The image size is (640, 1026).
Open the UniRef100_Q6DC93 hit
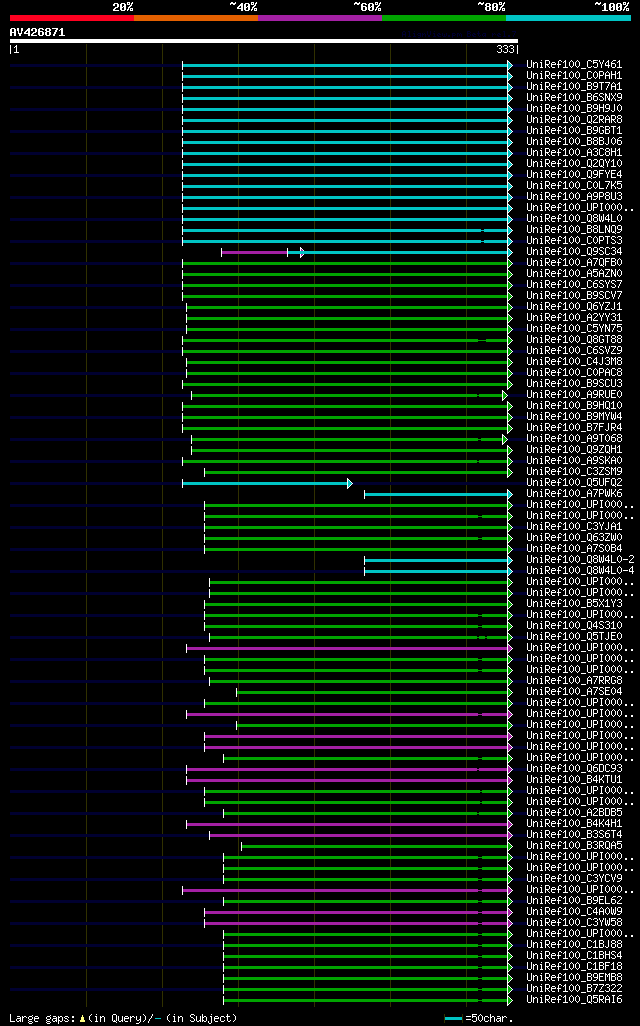click(x=574, y=769)
